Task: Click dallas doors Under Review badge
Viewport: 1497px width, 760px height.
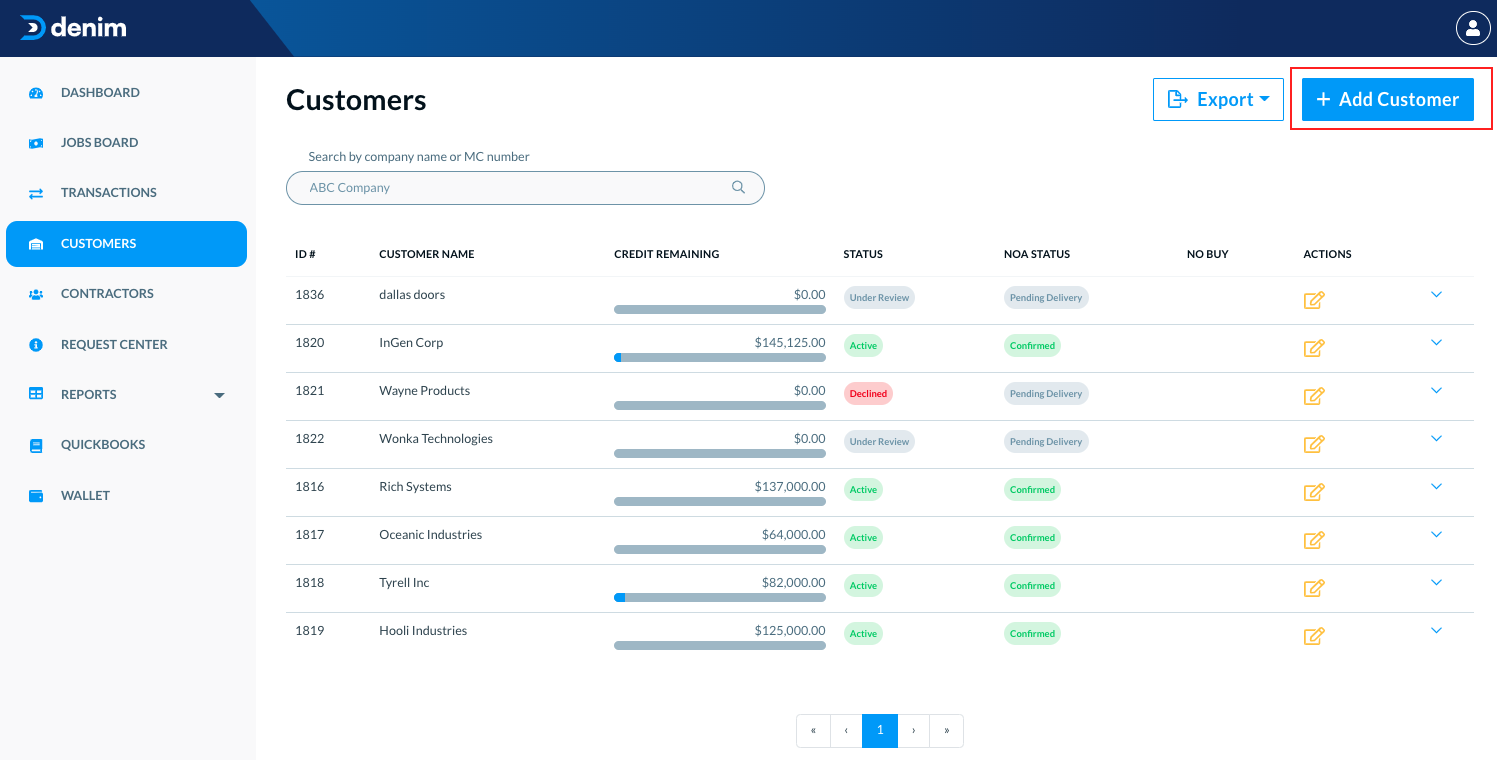Action: [879, 297]
